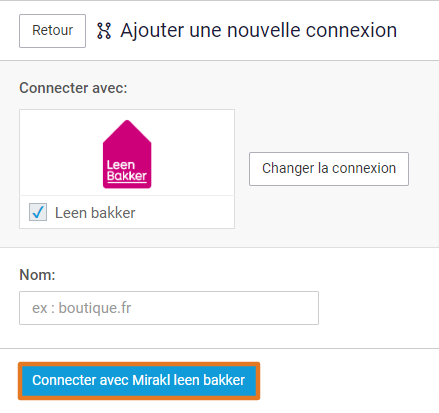Open Changer la connexion
This screenshot has width=439, height=413.
pos(329,169)
